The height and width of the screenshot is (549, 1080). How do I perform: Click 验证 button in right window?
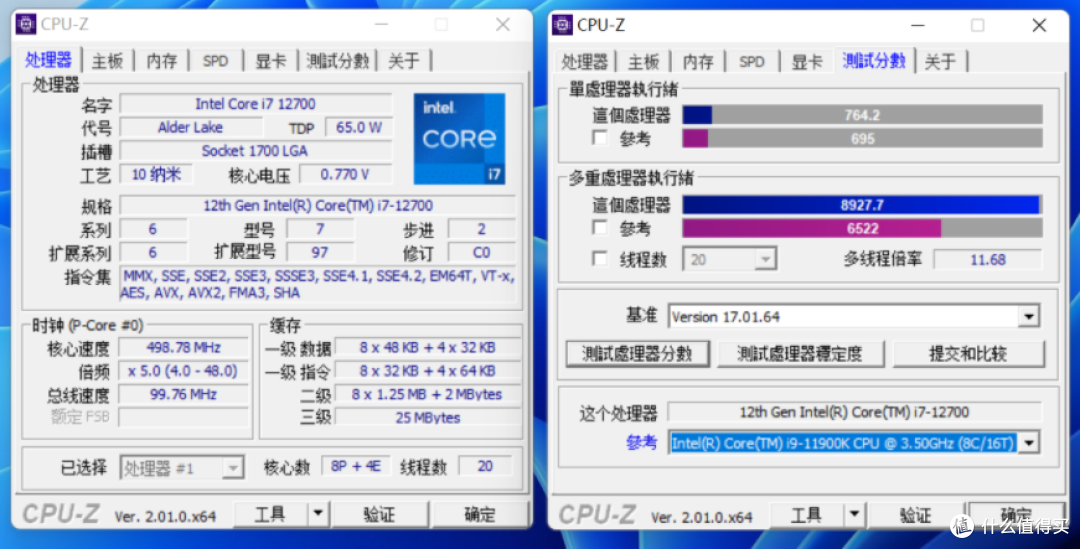[x=916, y=515]
